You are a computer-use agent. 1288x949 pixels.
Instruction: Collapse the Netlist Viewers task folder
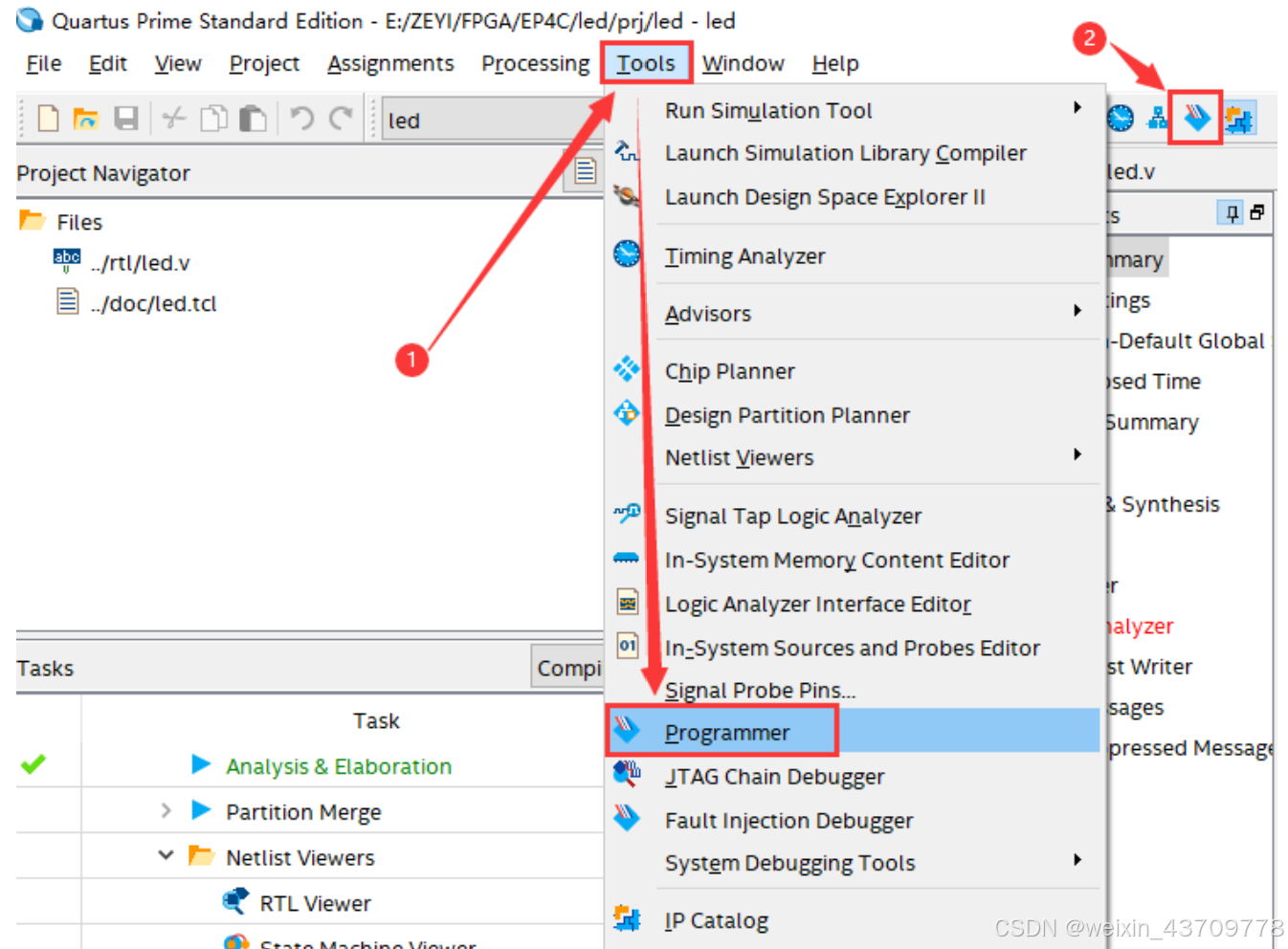pos(166,855)
